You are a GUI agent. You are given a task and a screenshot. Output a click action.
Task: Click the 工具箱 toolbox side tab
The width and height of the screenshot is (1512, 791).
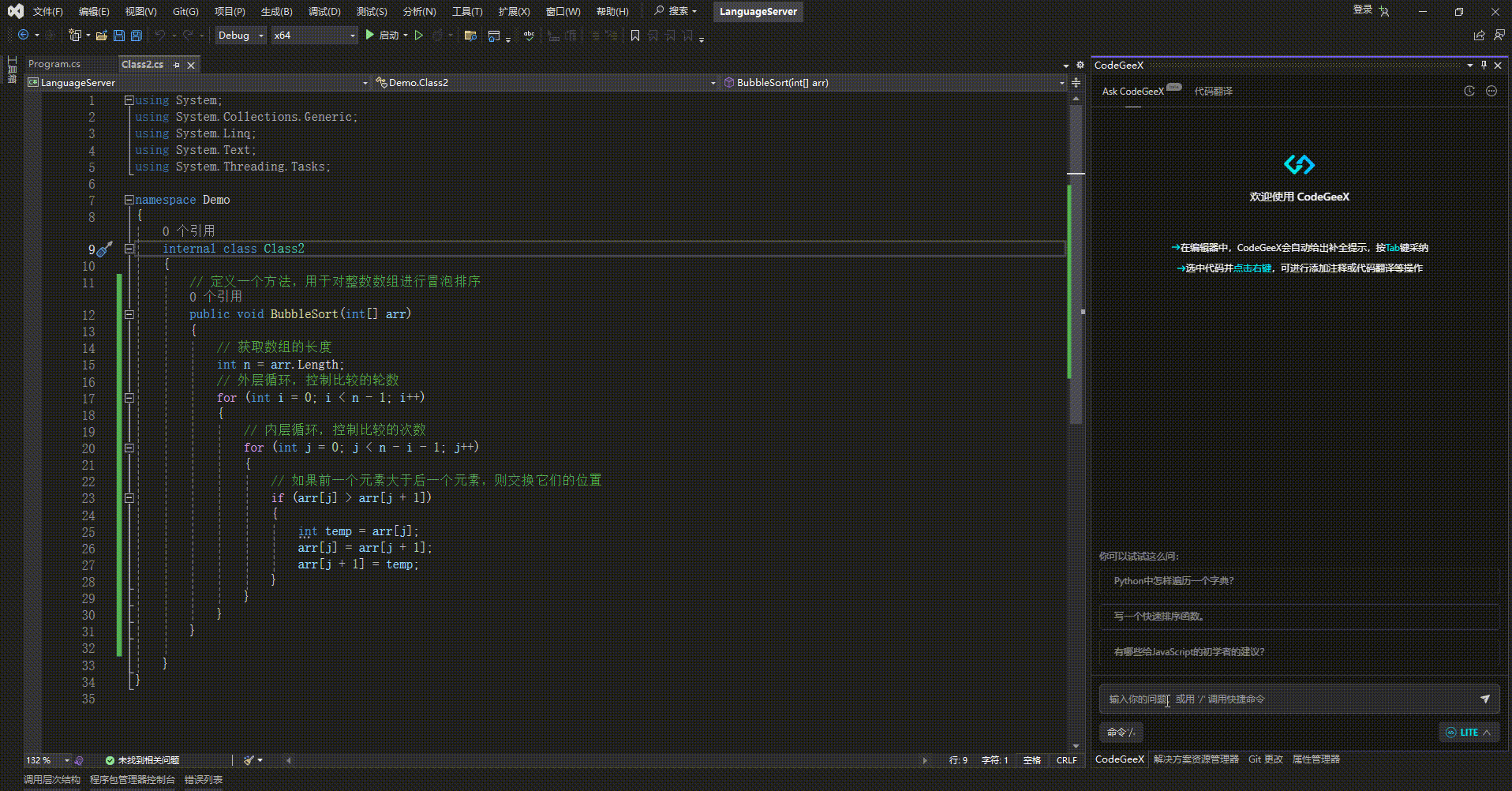(x=12, y=69)
